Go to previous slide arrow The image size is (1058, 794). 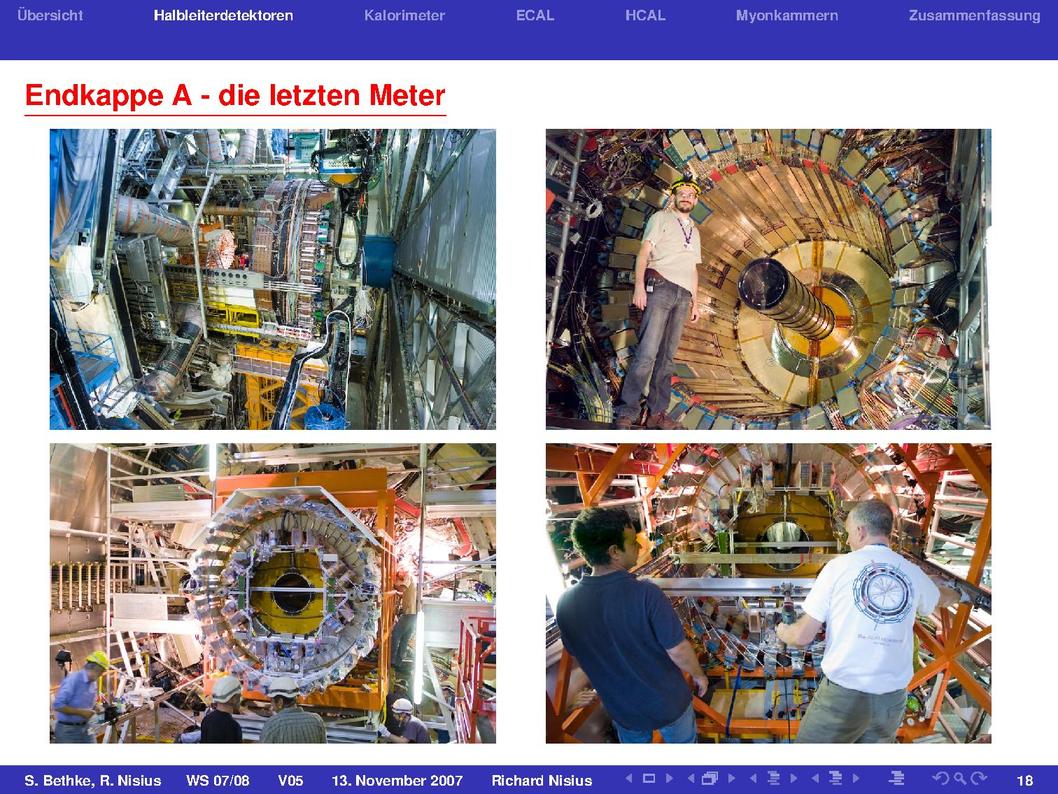pos(629,778)
